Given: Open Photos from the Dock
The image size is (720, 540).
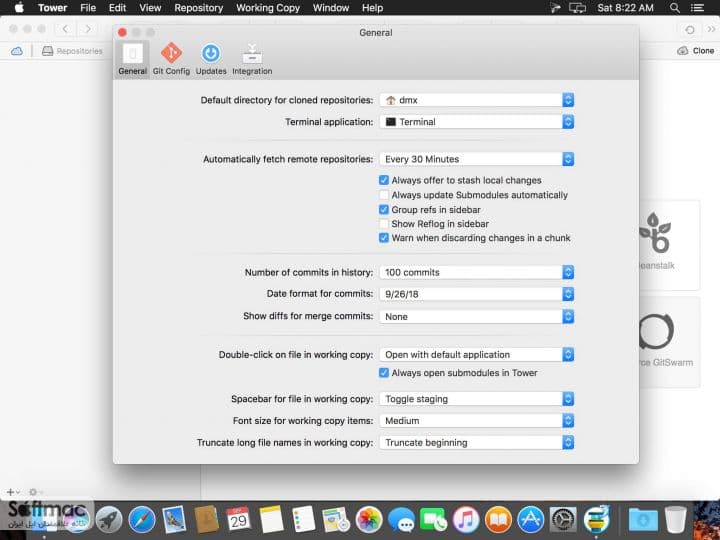Looking at the screenshot, I should pyautogui.click(x=369, y=519).
